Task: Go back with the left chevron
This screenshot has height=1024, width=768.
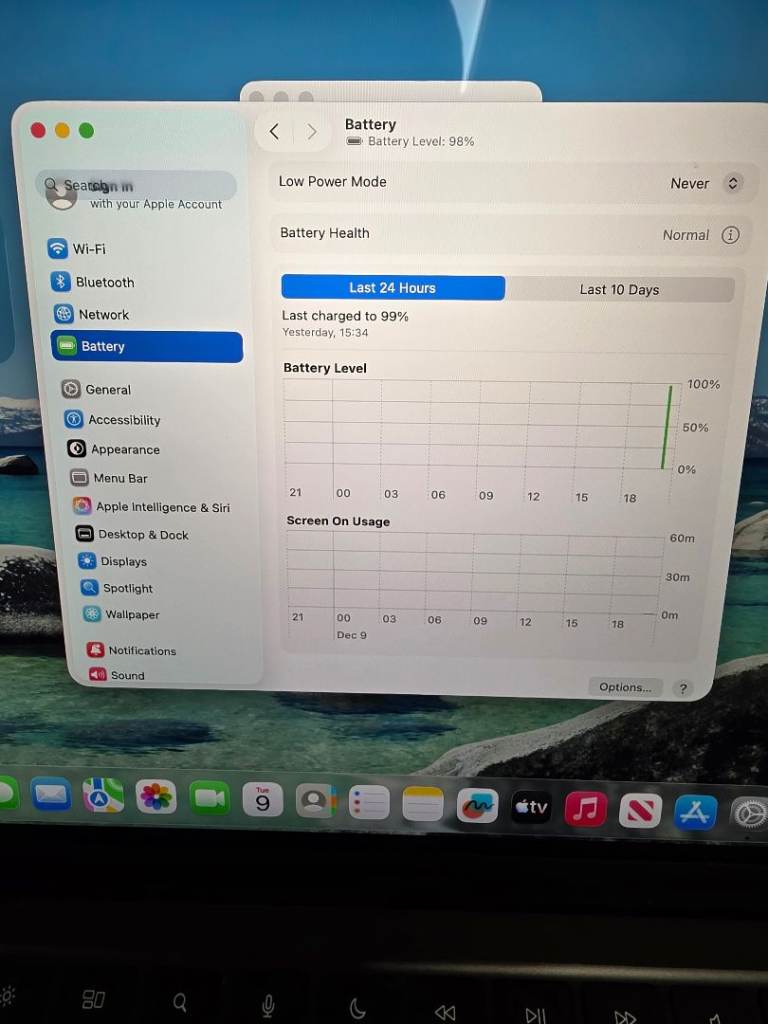Action: point(274,132)
